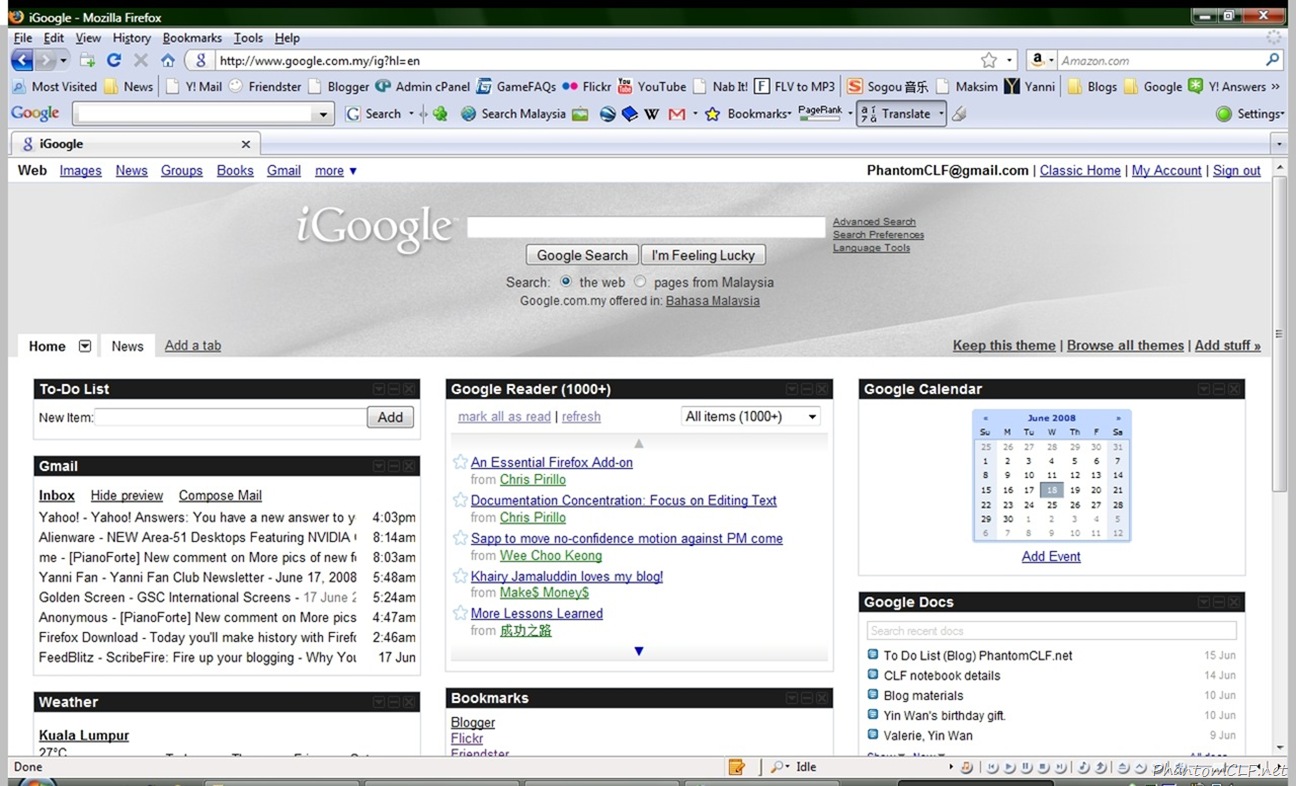Open Translate button dropdown
1296x786 pixels.
941,114
